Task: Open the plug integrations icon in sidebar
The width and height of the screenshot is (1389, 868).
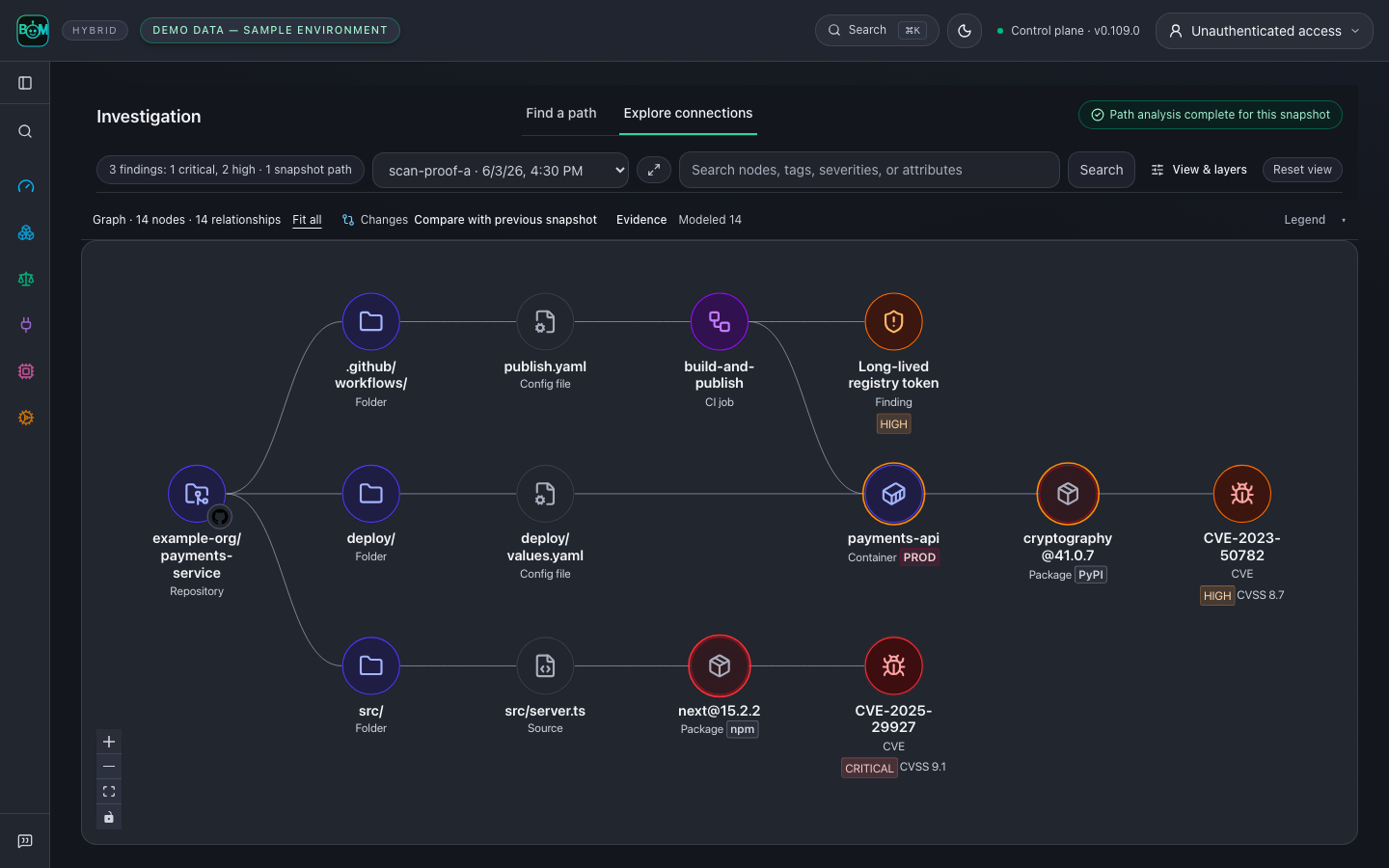Action: coord(26,325)
